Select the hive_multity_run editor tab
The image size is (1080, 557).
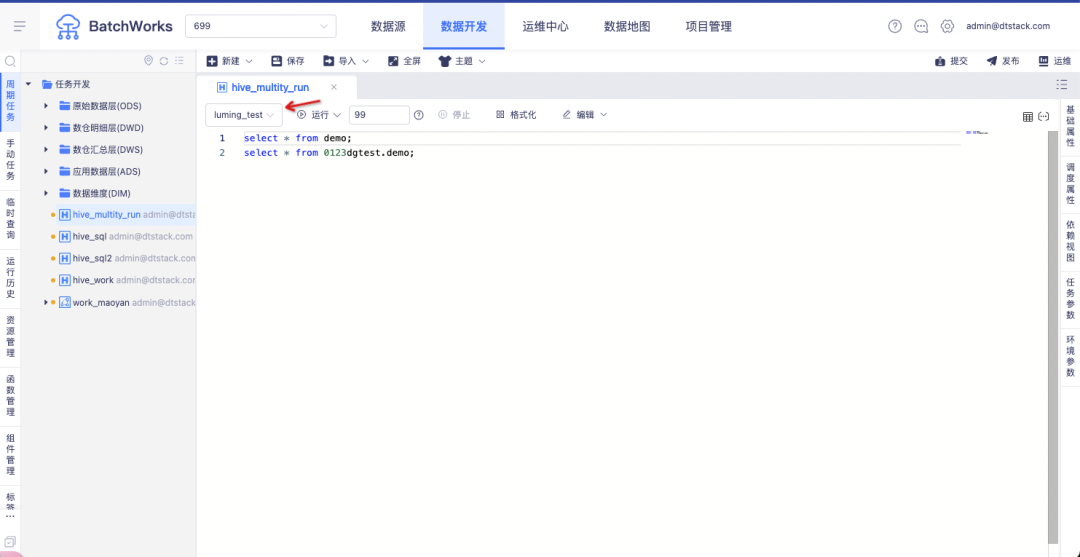(270, 87)
